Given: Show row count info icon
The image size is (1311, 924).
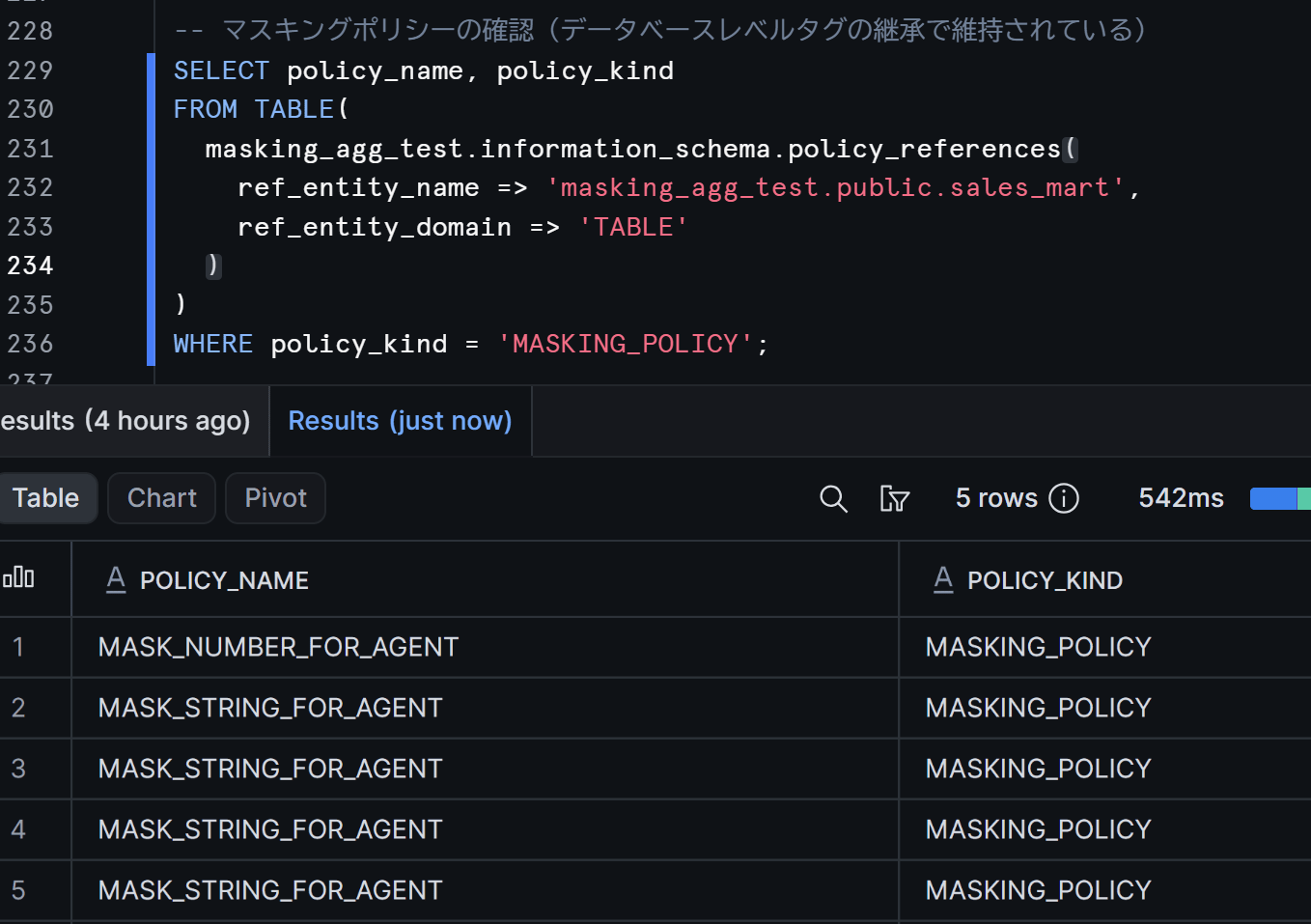Looking at the screenshot, I should (x=1064, y=498).
